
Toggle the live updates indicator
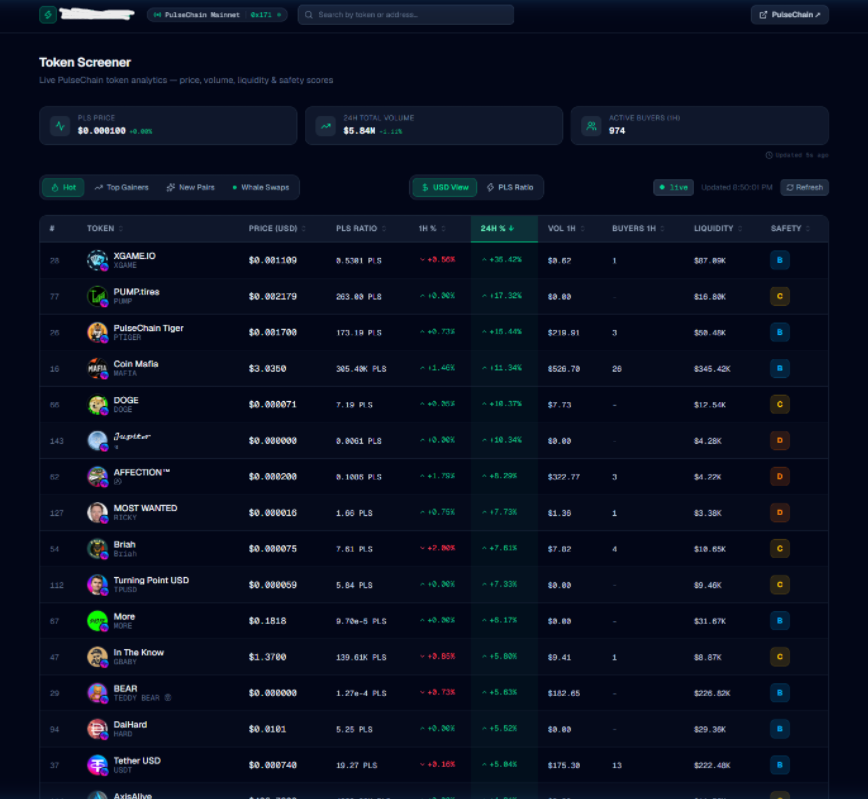(x=673, y=187)
